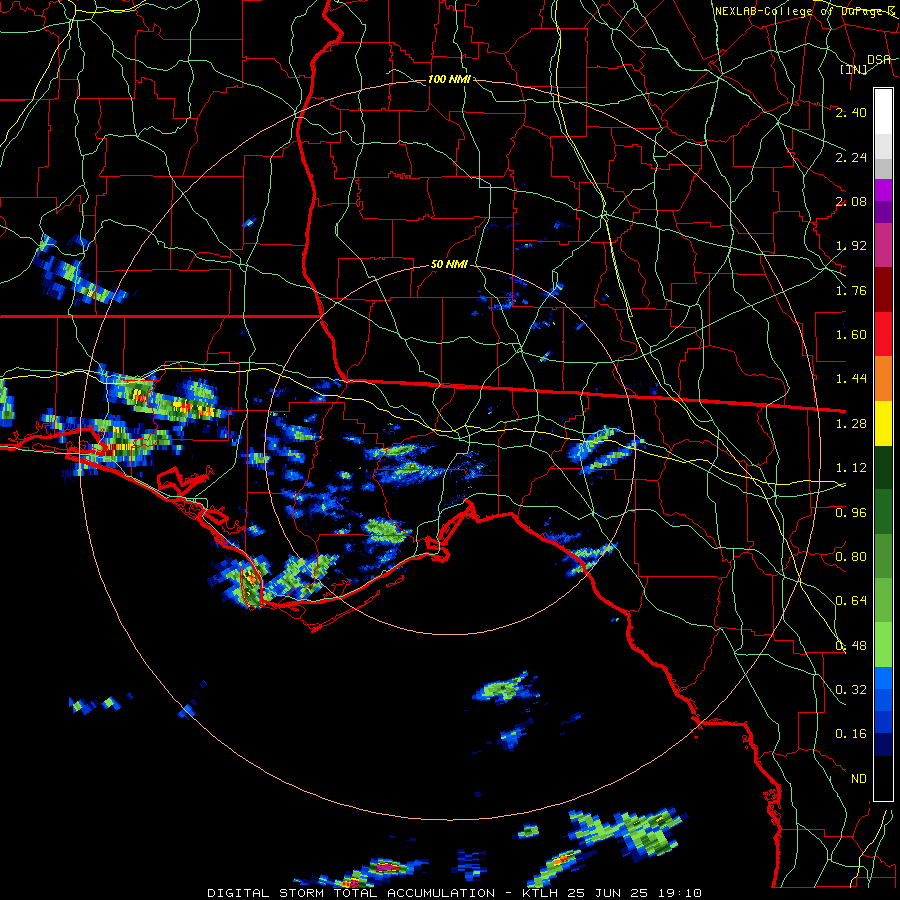Click the bright red swatch in the color scale
This screenshot has width=900, height=900.
pyautogui.click(x=883, y=334)
